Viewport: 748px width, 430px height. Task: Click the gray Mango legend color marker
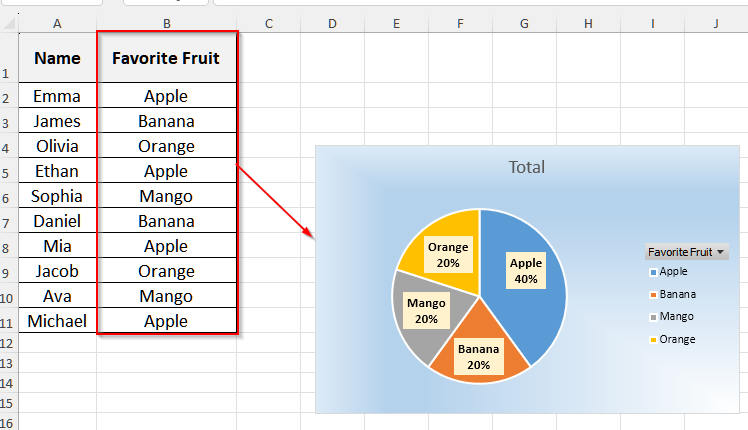652,317
